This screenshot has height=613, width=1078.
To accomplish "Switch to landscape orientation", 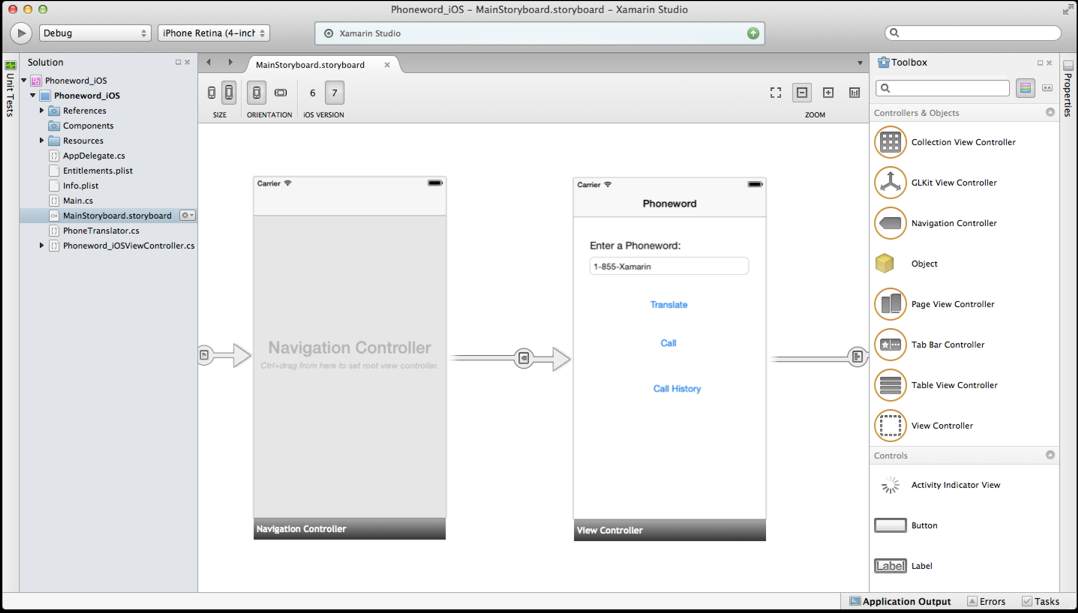I will tap(280, 93).
